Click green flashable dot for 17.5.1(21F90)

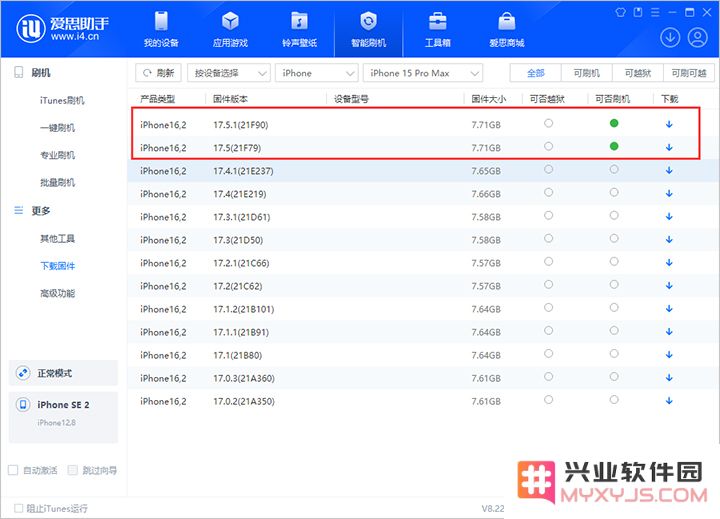tap(614, 123)
